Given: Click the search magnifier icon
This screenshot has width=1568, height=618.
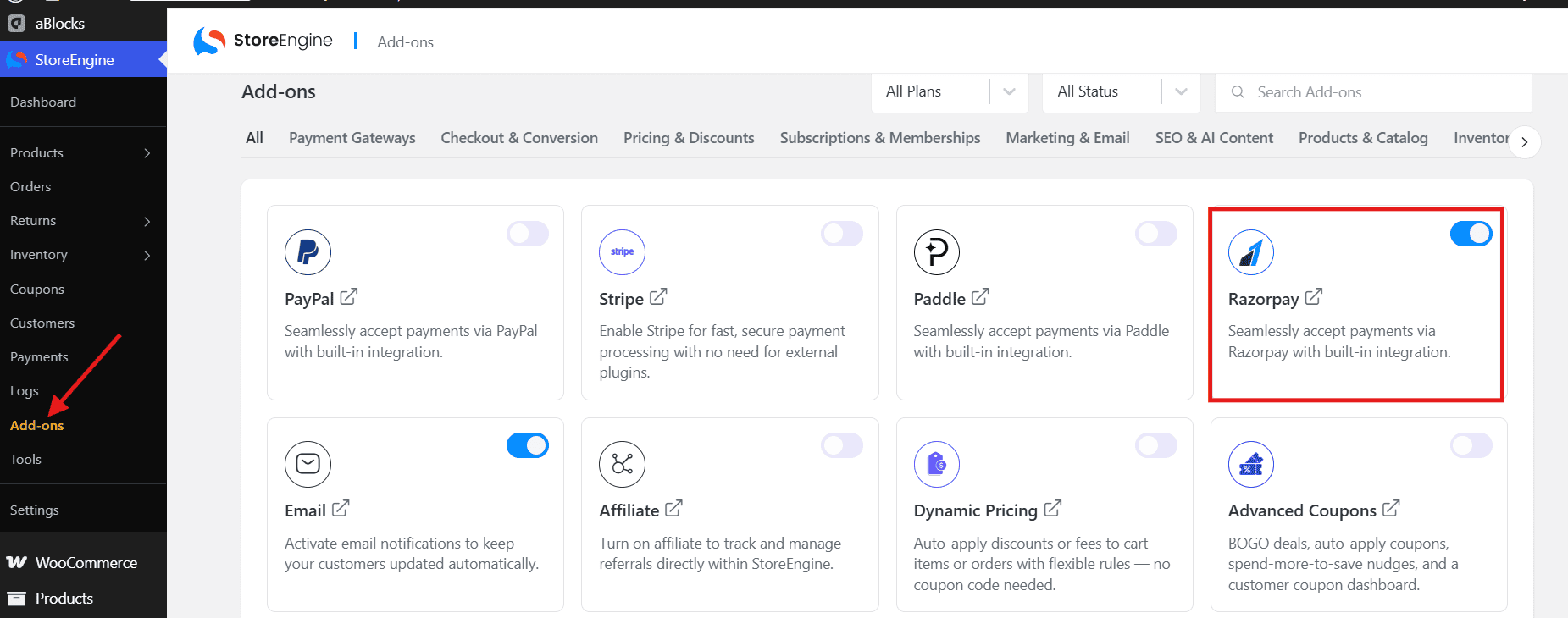Looking at the screenshot, I should tap(1238, 91).
